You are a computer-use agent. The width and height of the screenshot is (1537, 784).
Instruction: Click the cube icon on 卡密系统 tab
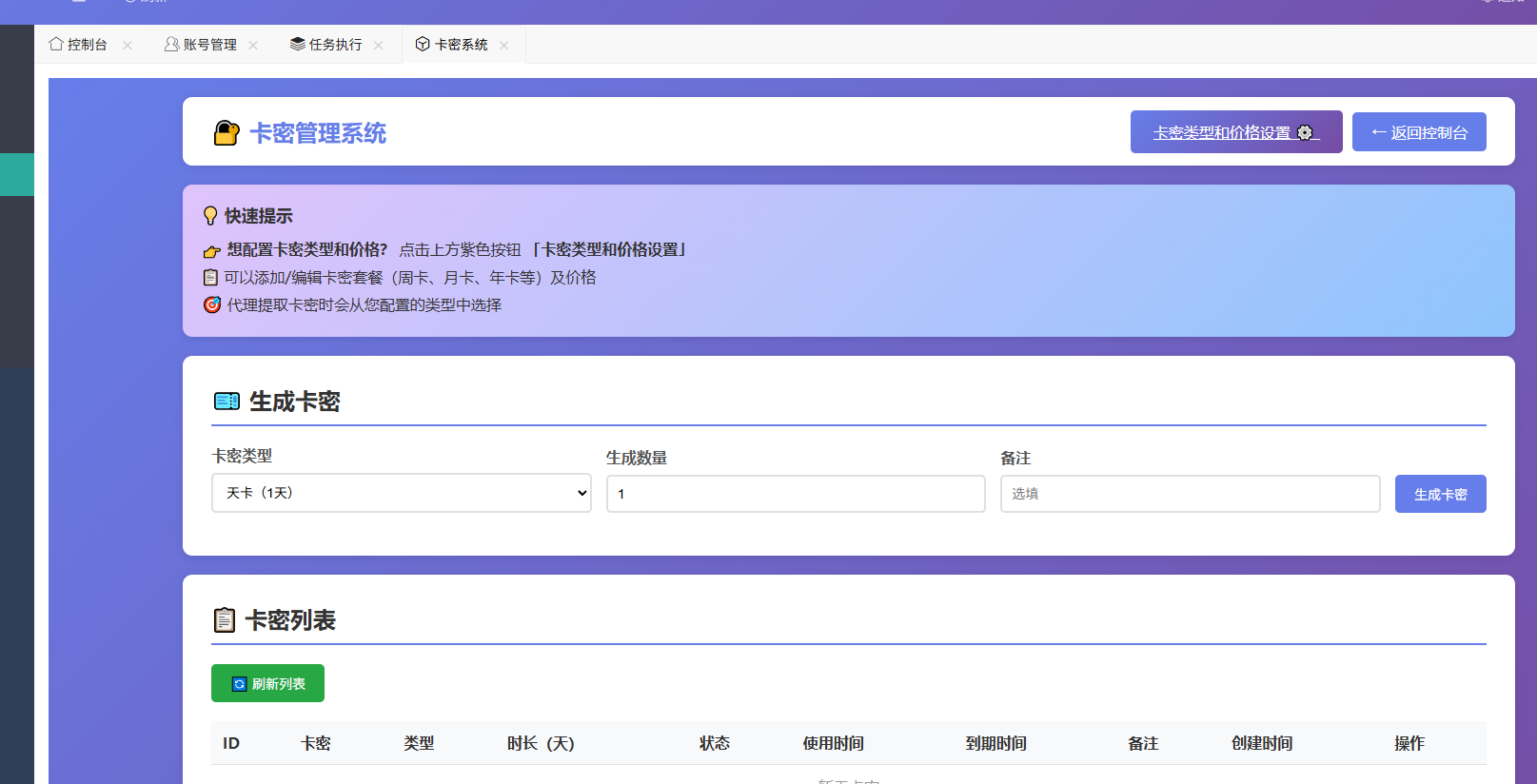(423, 44)
